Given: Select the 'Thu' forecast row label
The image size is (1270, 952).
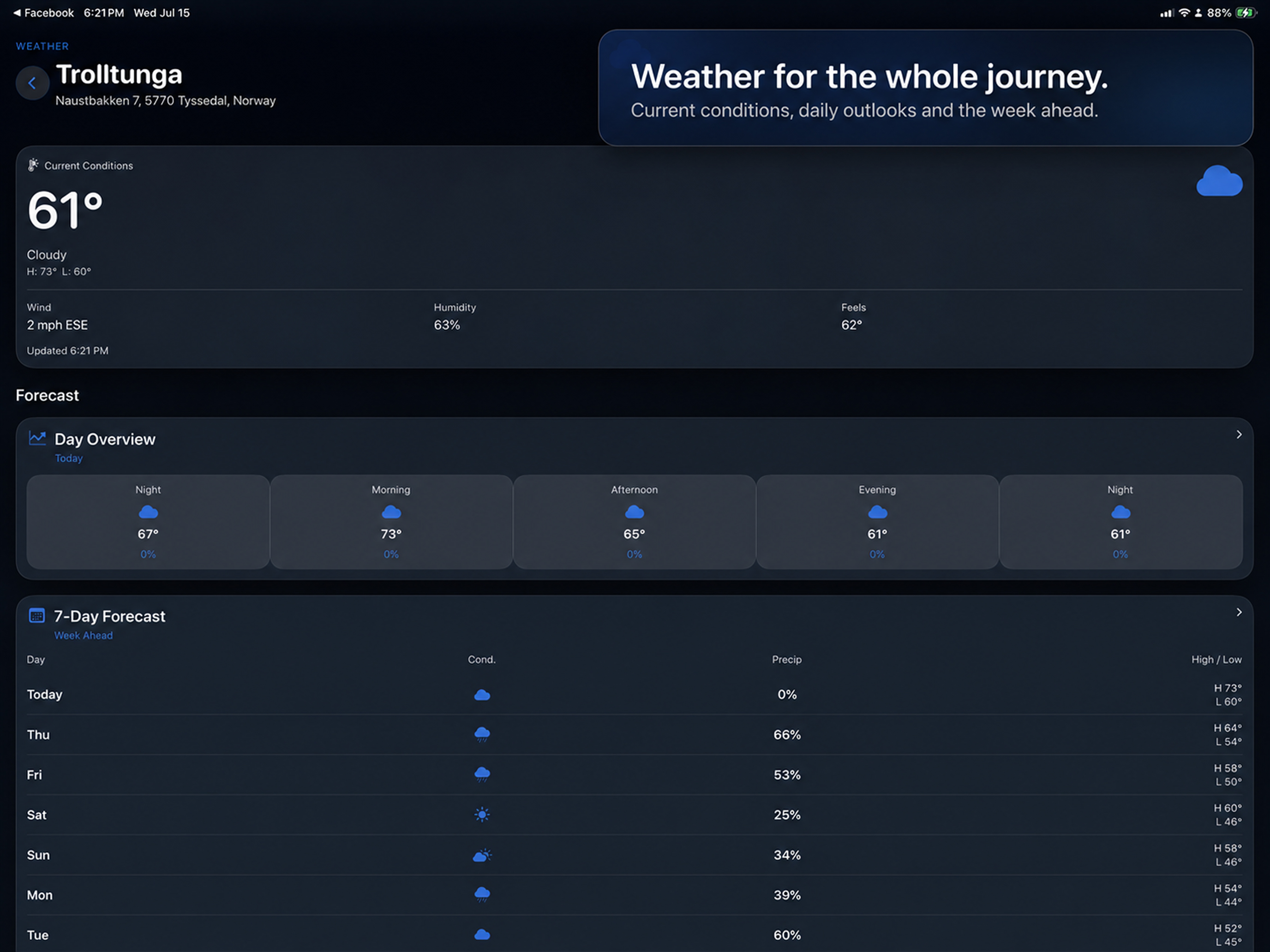Looking at the screenshot, I should (38, 734).
